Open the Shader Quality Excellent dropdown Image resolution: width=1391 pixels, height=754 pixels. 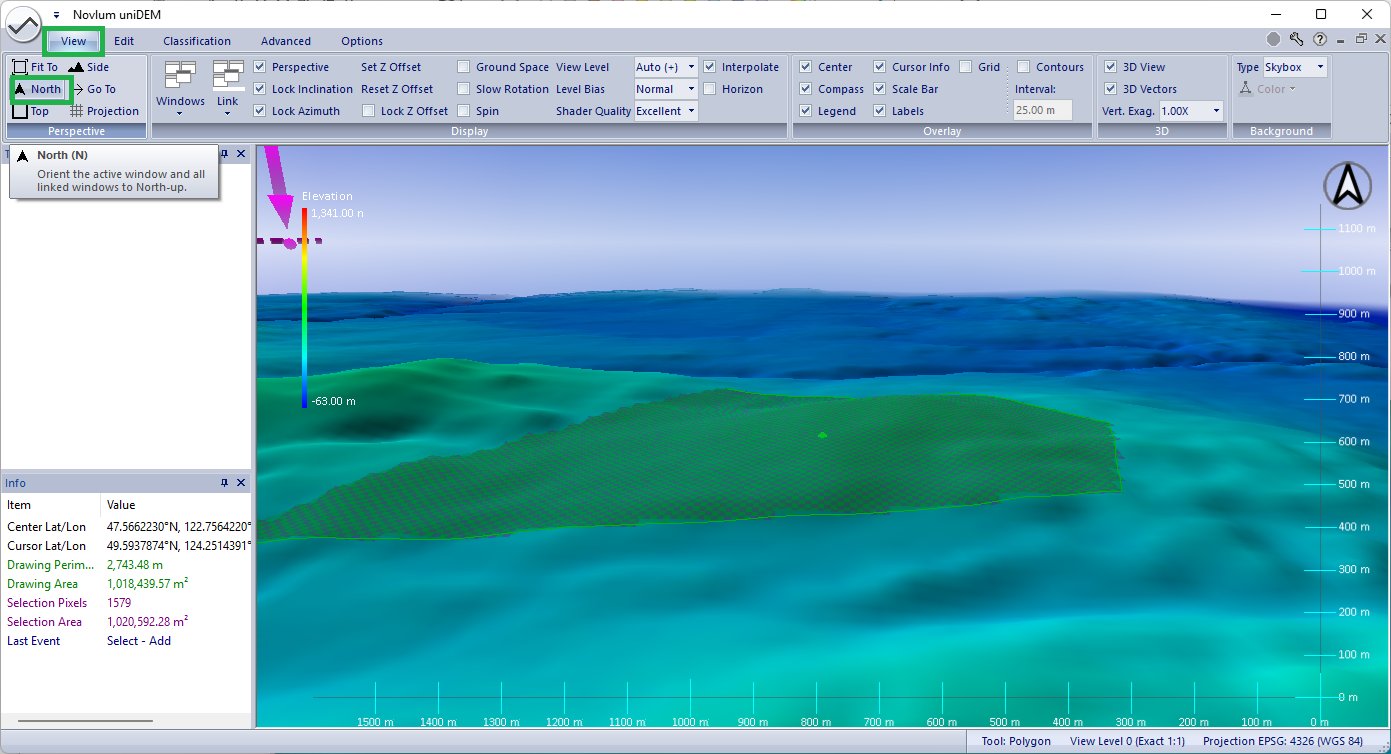[x=666, y=111]
